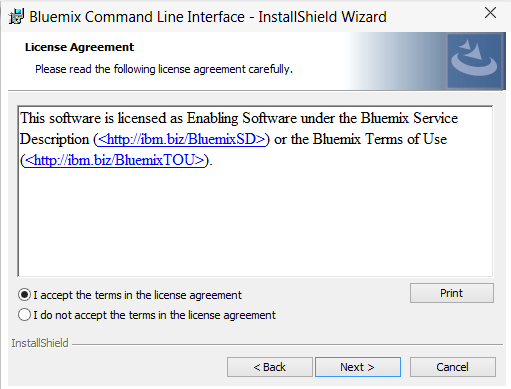511x389 pixels.
Task: Print the license agreement
Action: [452, 293]
